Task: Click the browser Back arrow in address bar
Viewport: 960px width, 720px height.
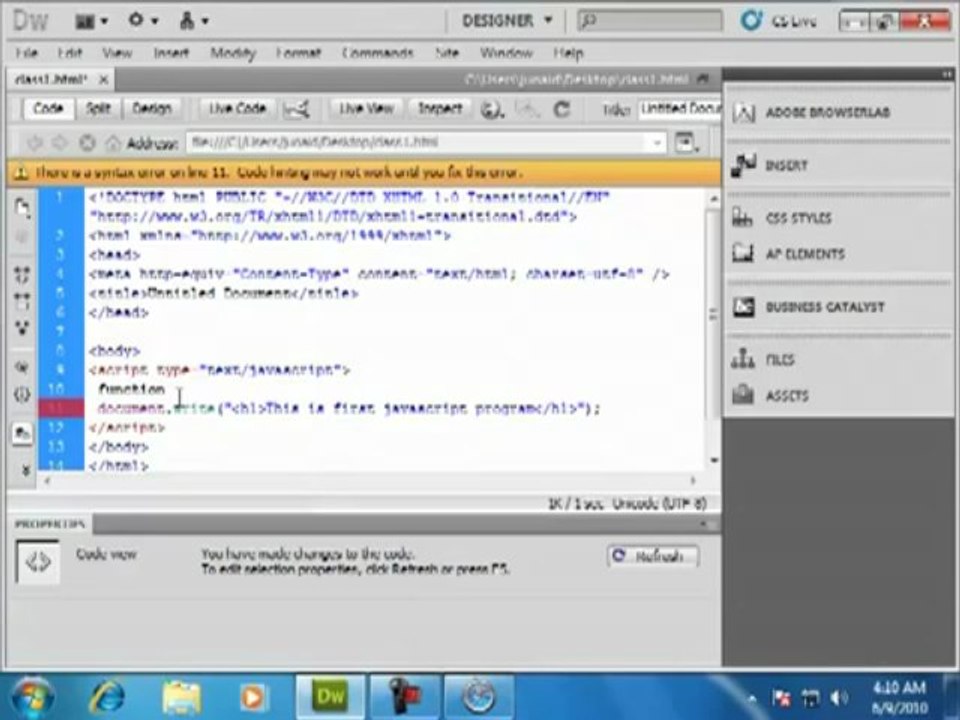Action: (x=34, y=143)
